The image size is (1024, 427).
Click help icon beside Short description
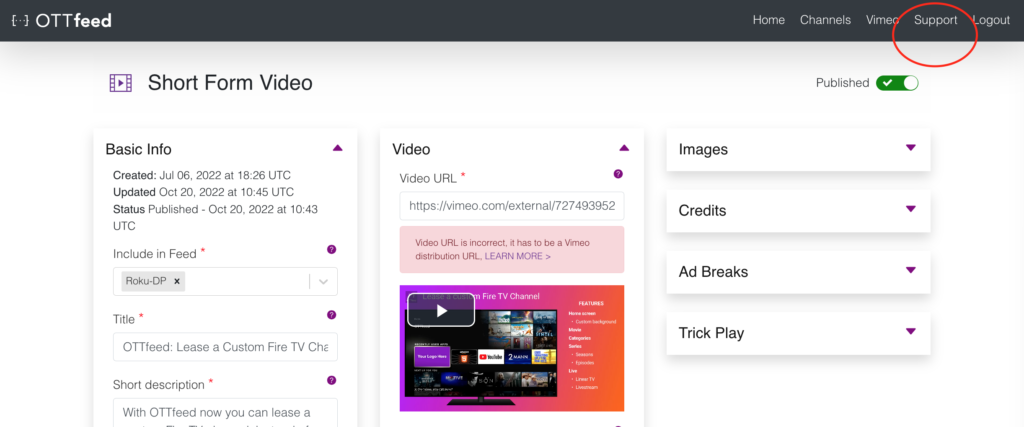331,381
